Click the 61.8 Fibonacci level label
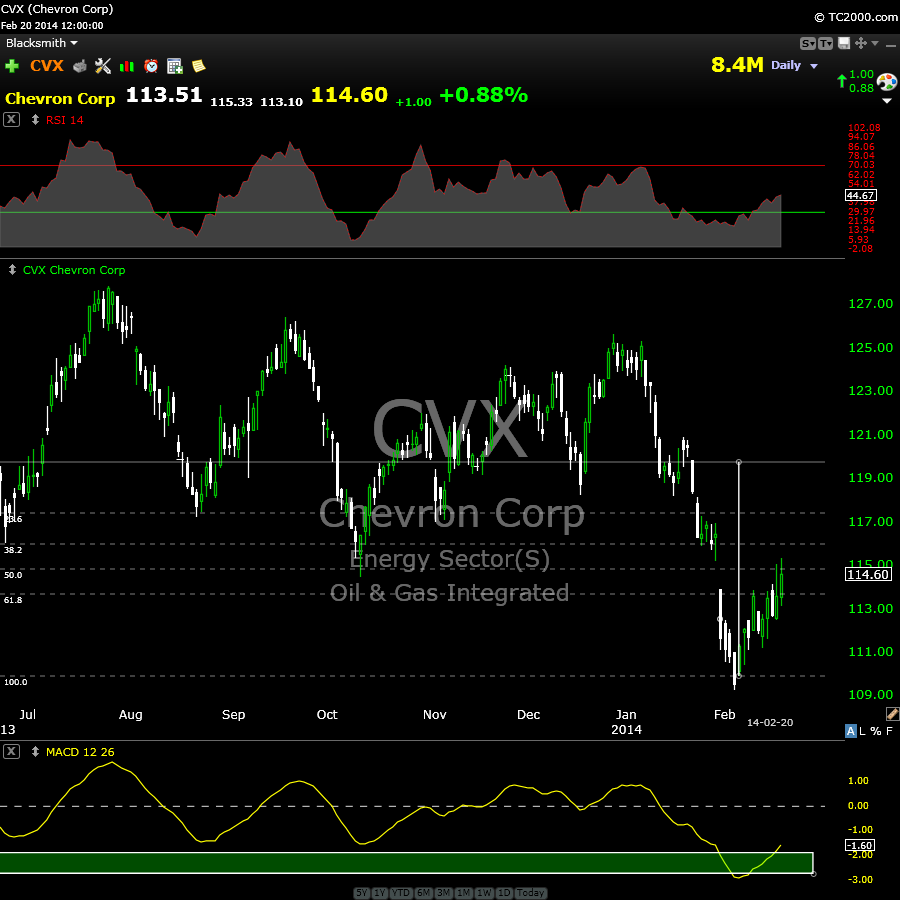The height and width of the screenshot is (900, 900). [x=13, y=600]
